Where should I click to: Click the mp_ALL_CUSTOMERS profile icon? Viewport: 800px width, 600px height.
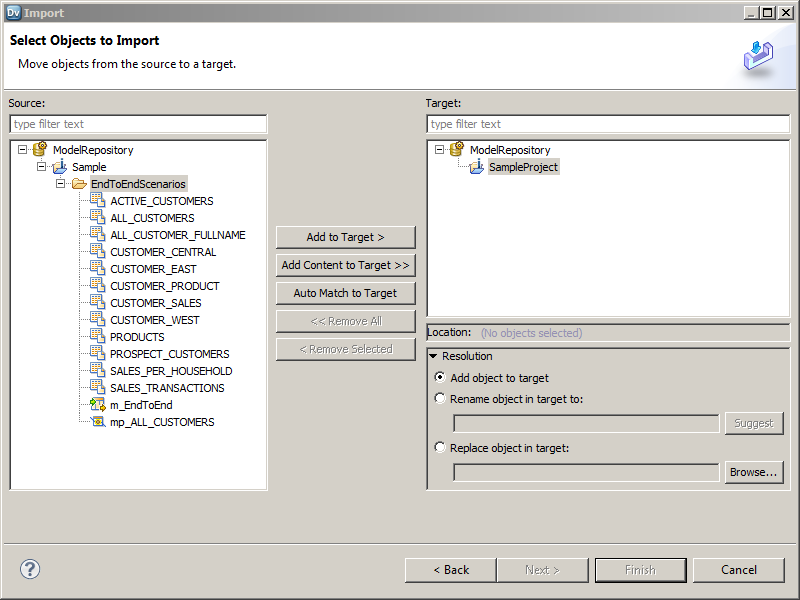[97, 422]
